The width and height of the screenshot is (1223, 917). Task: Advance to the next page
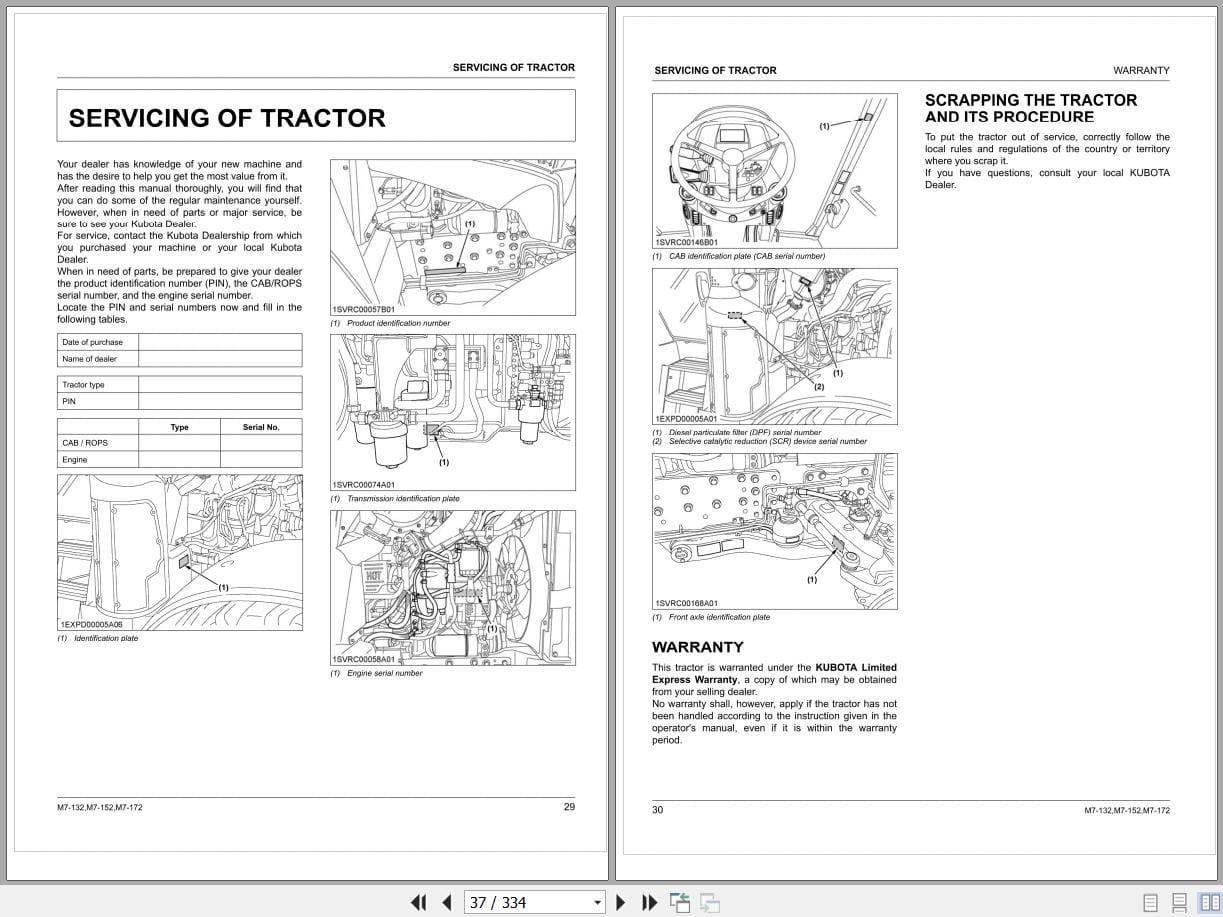pos(621,902)
